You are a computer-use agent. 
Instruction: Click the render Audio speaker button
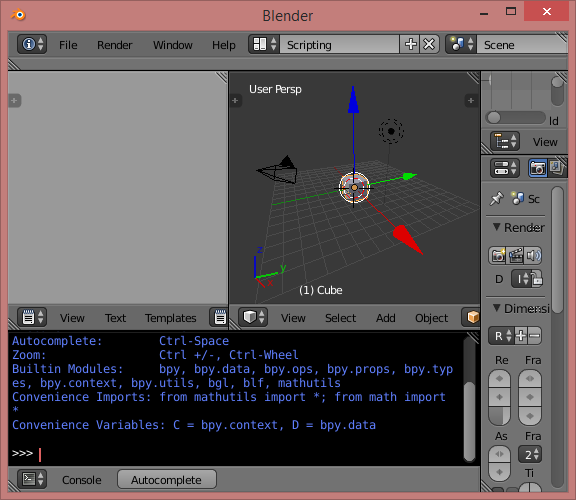pos(533,255)
